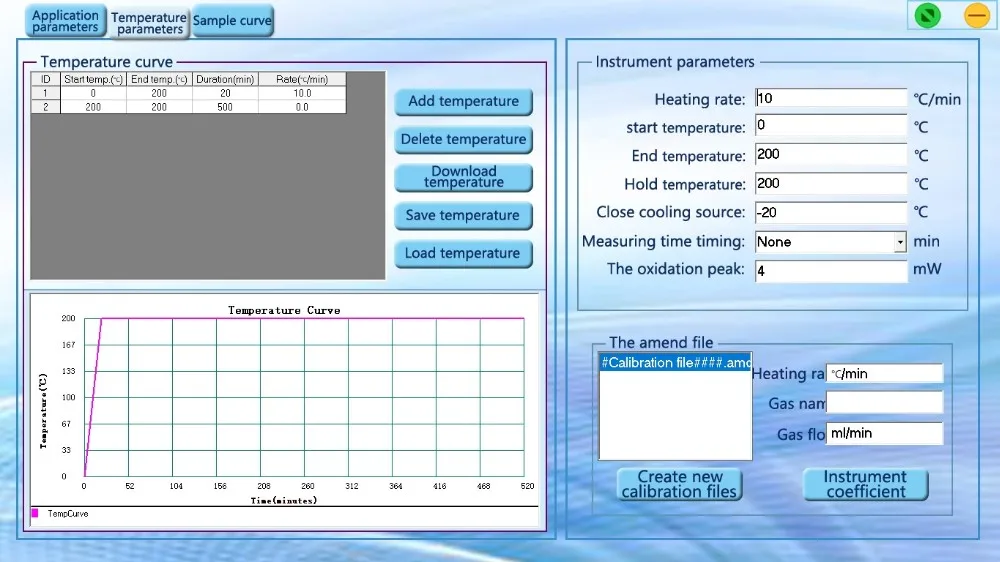
Task: Edit the oxidation peak value field
Action: point(831,270)
